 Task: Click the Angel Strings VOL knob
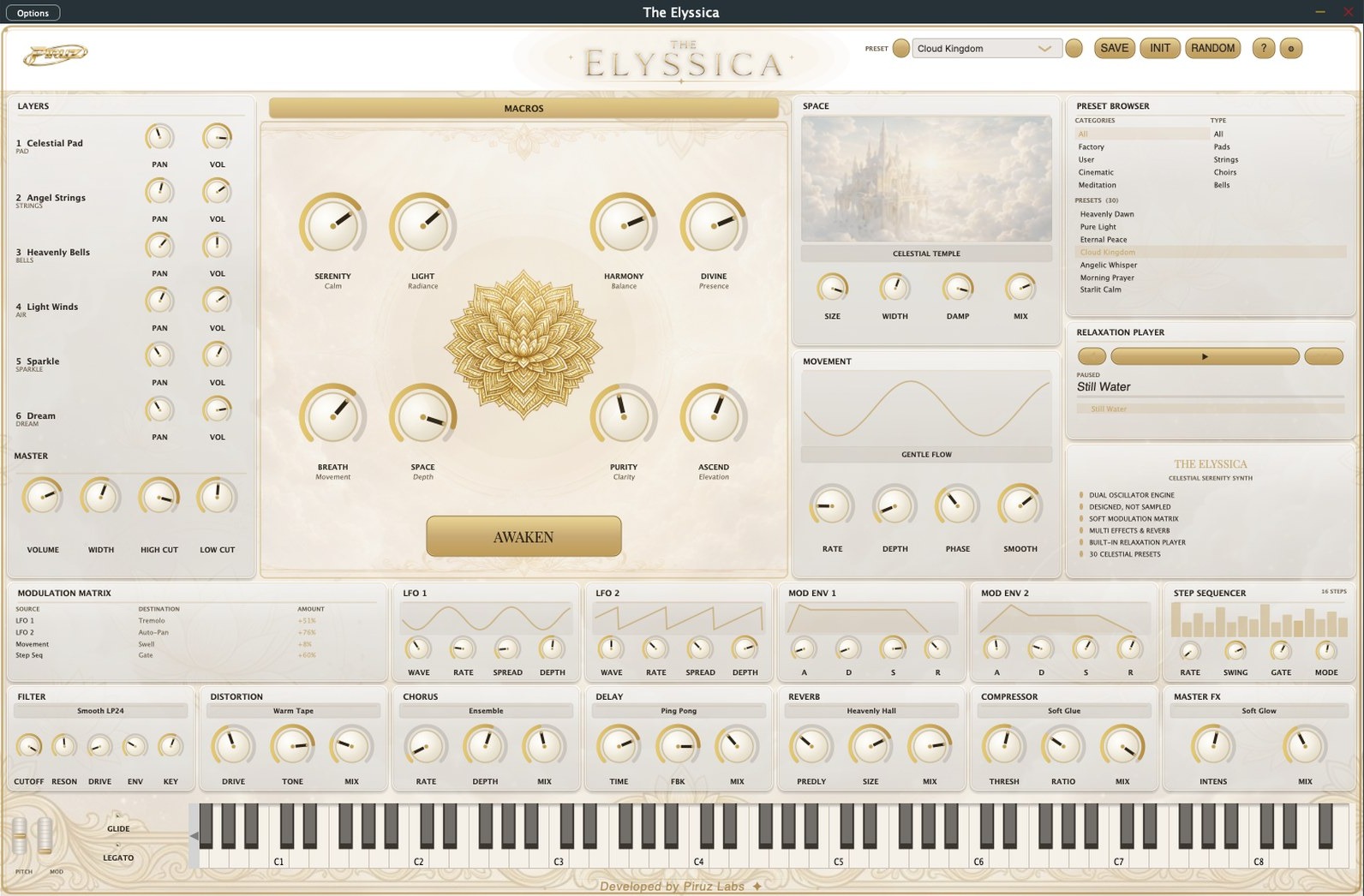click(217, 192)
